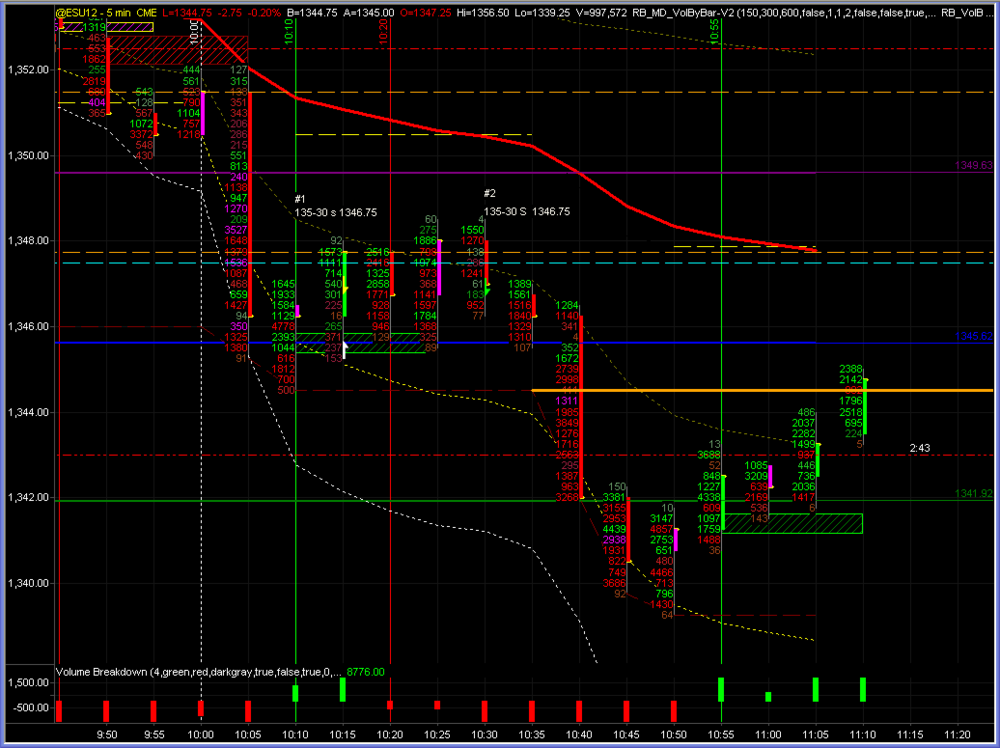The image size is (1000, 748).
Task: Click the 135-30 note beneath #2
Action: 527,212
